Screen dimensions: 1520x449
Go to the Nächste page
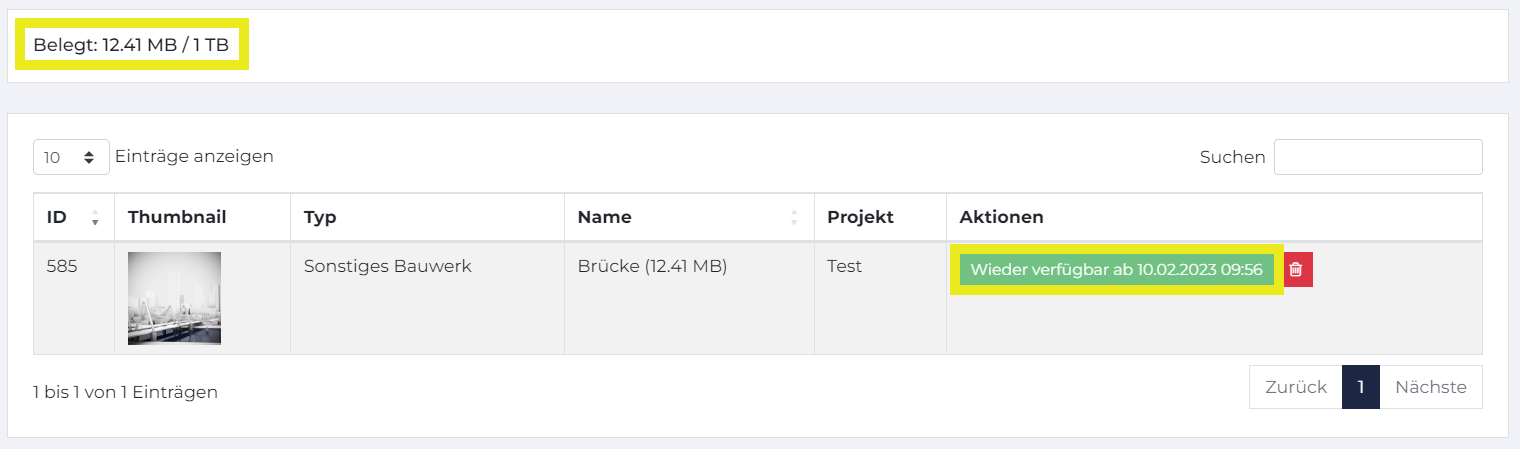(1431, 387)
